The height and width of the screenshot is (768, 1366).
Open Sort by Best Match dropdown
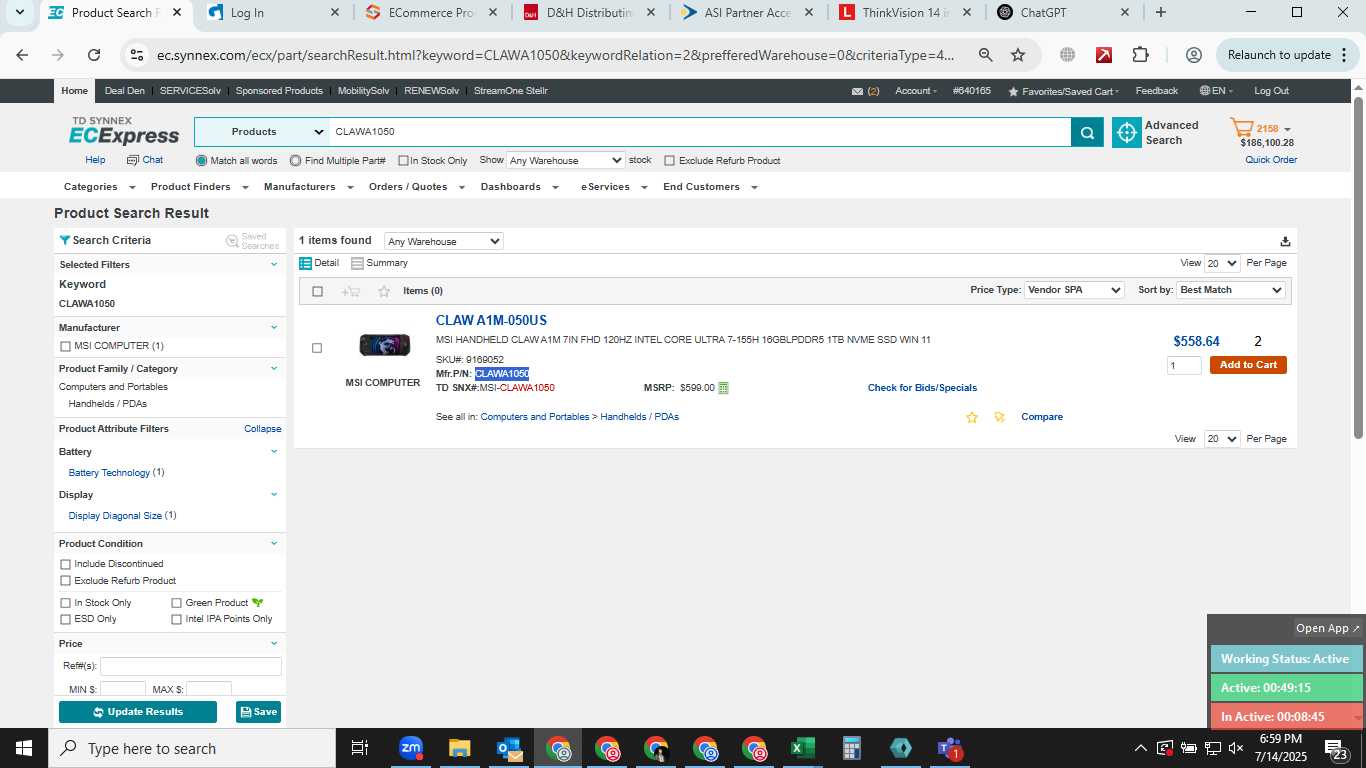pyautogui.click(x=1231, y=290)
